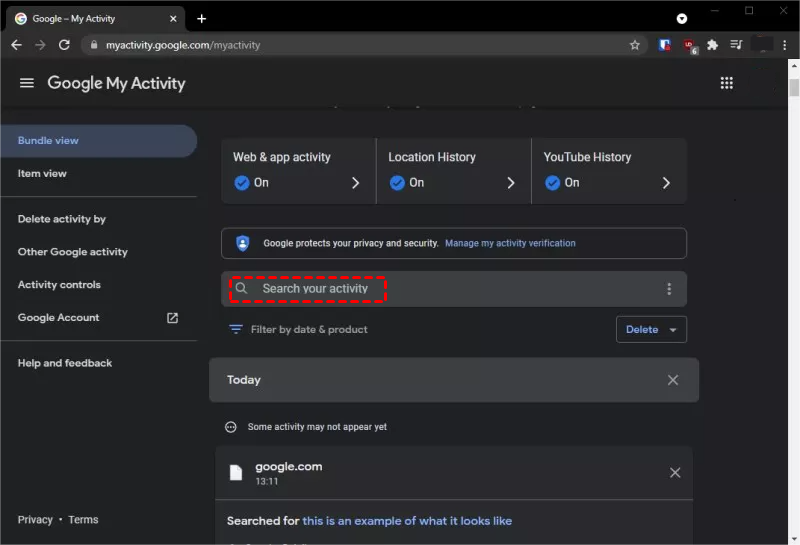Bookmark this page with the star icon
The image size is (800, 545).
(634, 45)
